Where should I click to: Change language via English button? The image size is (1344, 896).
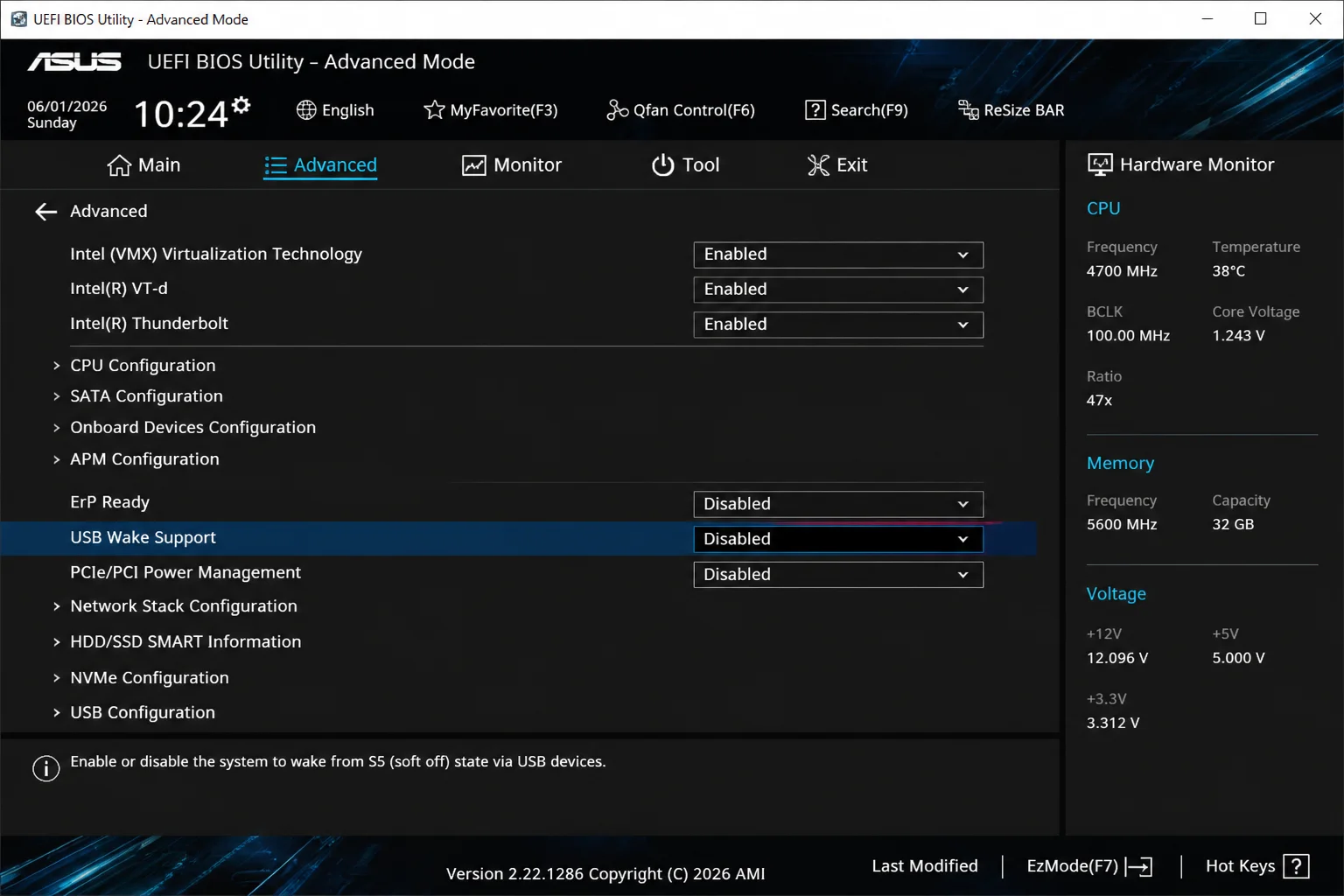pyautogui.click(x=335, y=109)
